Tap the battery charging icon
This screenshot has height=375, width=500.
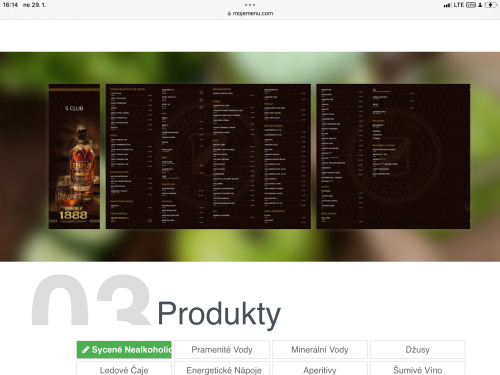[x=491, y=5]
